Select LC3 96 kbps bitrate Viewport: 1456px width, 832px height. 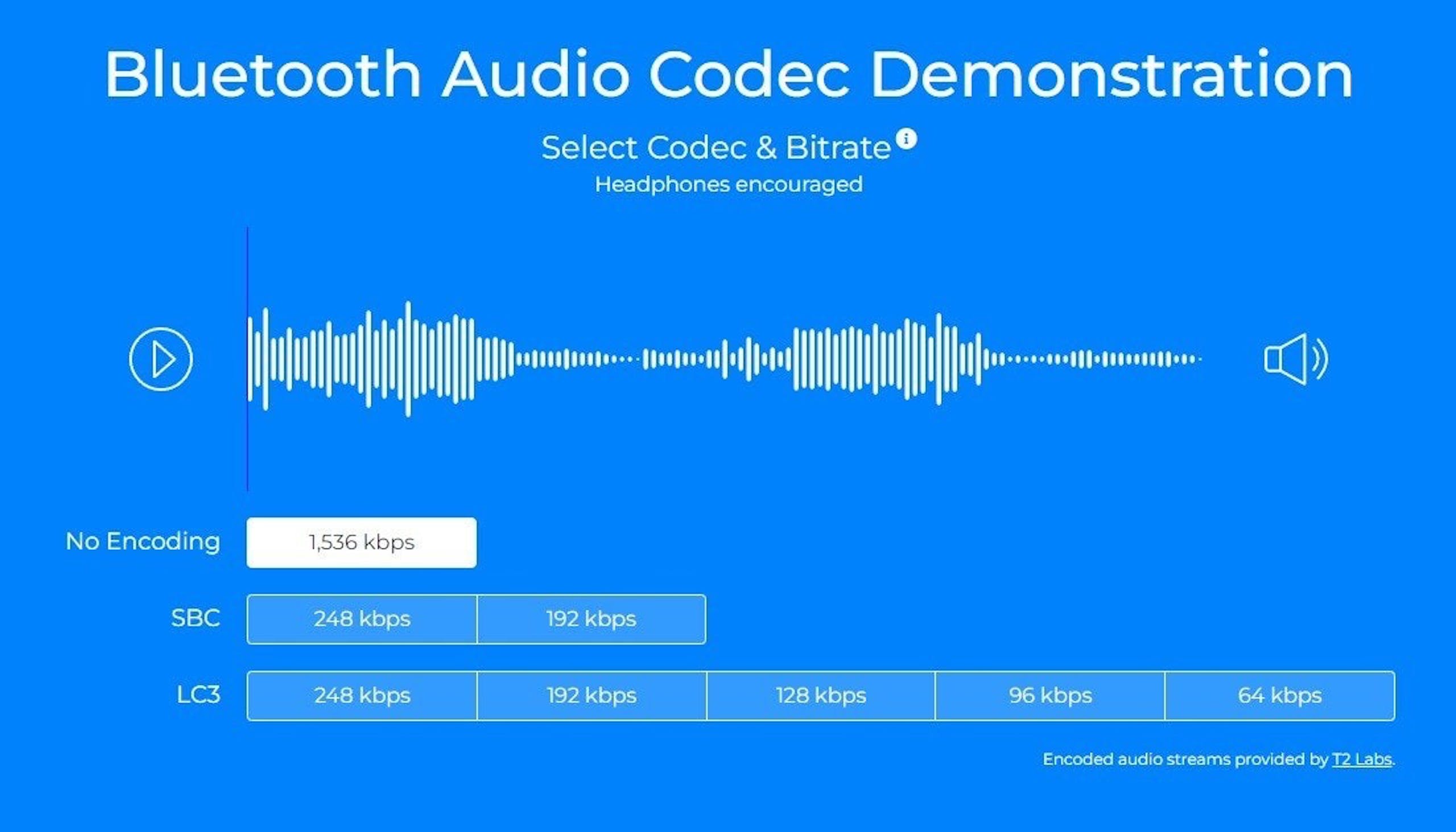tap(1050, 696)
